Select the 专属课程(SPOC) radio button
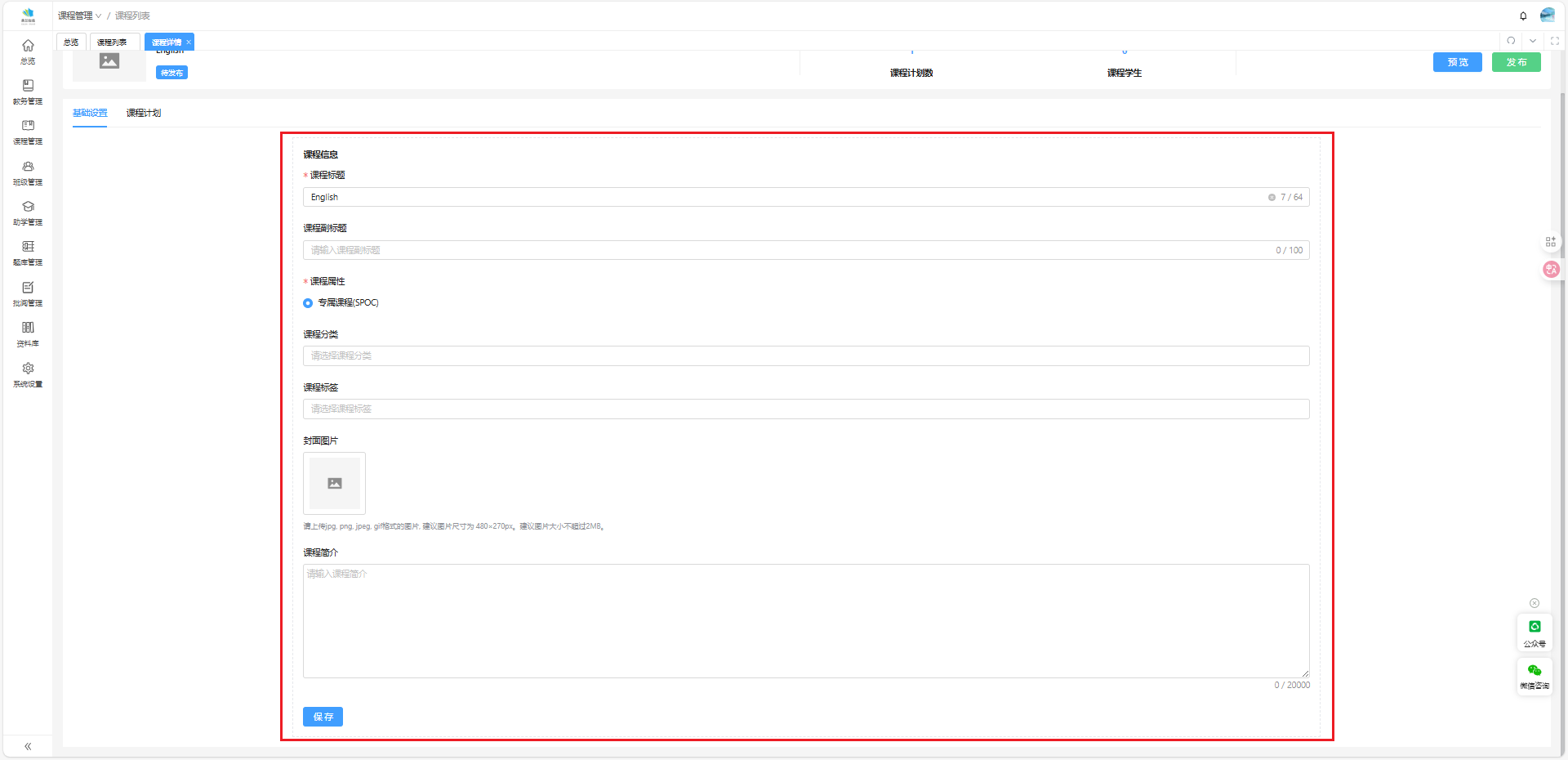The image size is (1568, 760). [308, 303]
